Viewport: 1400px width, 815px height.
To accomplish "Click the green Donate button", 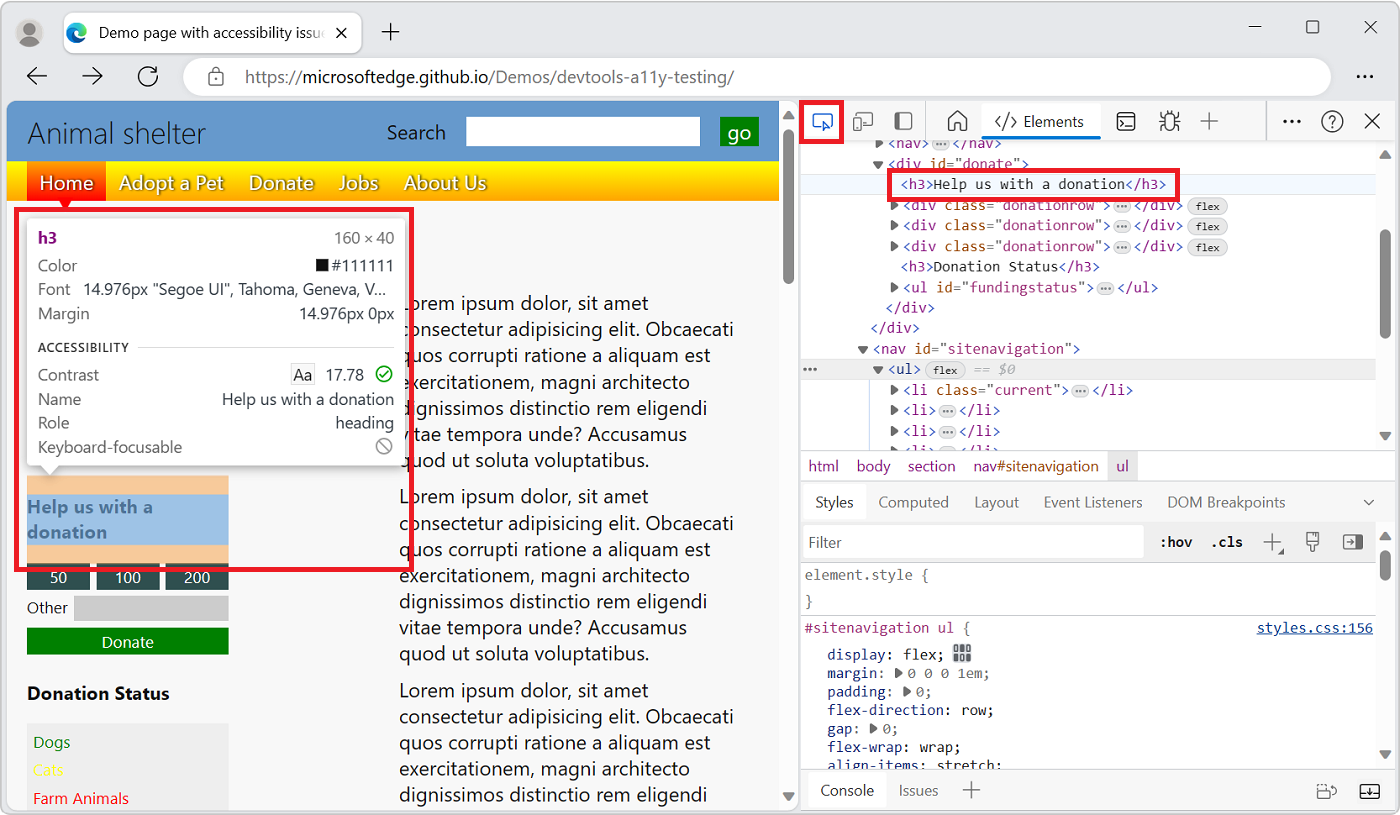I will 128,642.
